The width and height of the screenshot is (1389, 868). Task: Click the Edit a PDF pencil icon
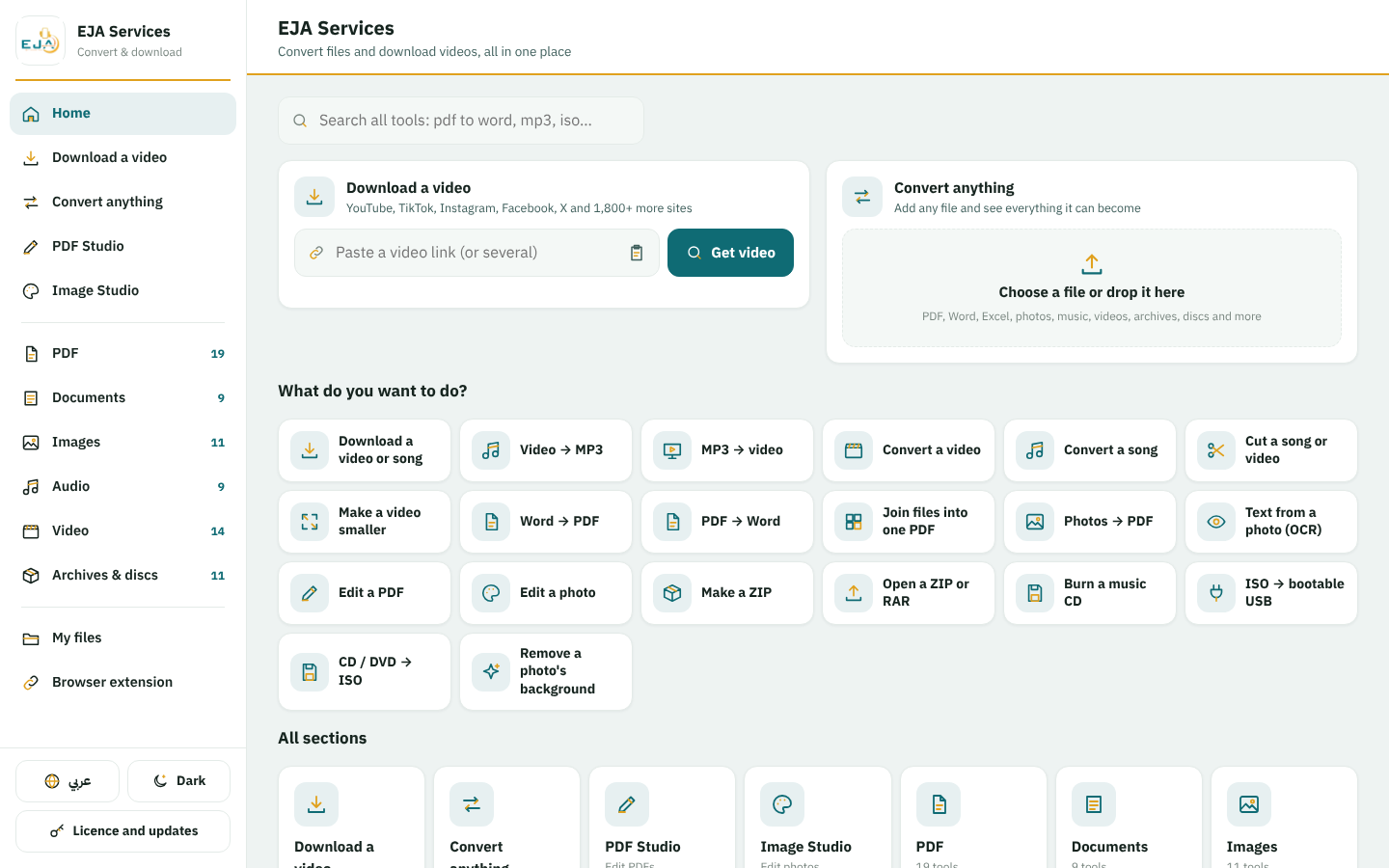click(x=310, y=593)
